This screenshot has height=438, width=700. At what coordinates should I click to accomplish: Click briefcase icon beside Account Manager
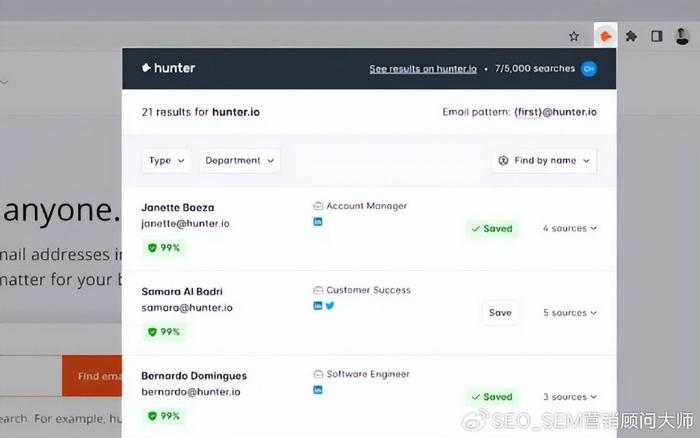[318, 206]
